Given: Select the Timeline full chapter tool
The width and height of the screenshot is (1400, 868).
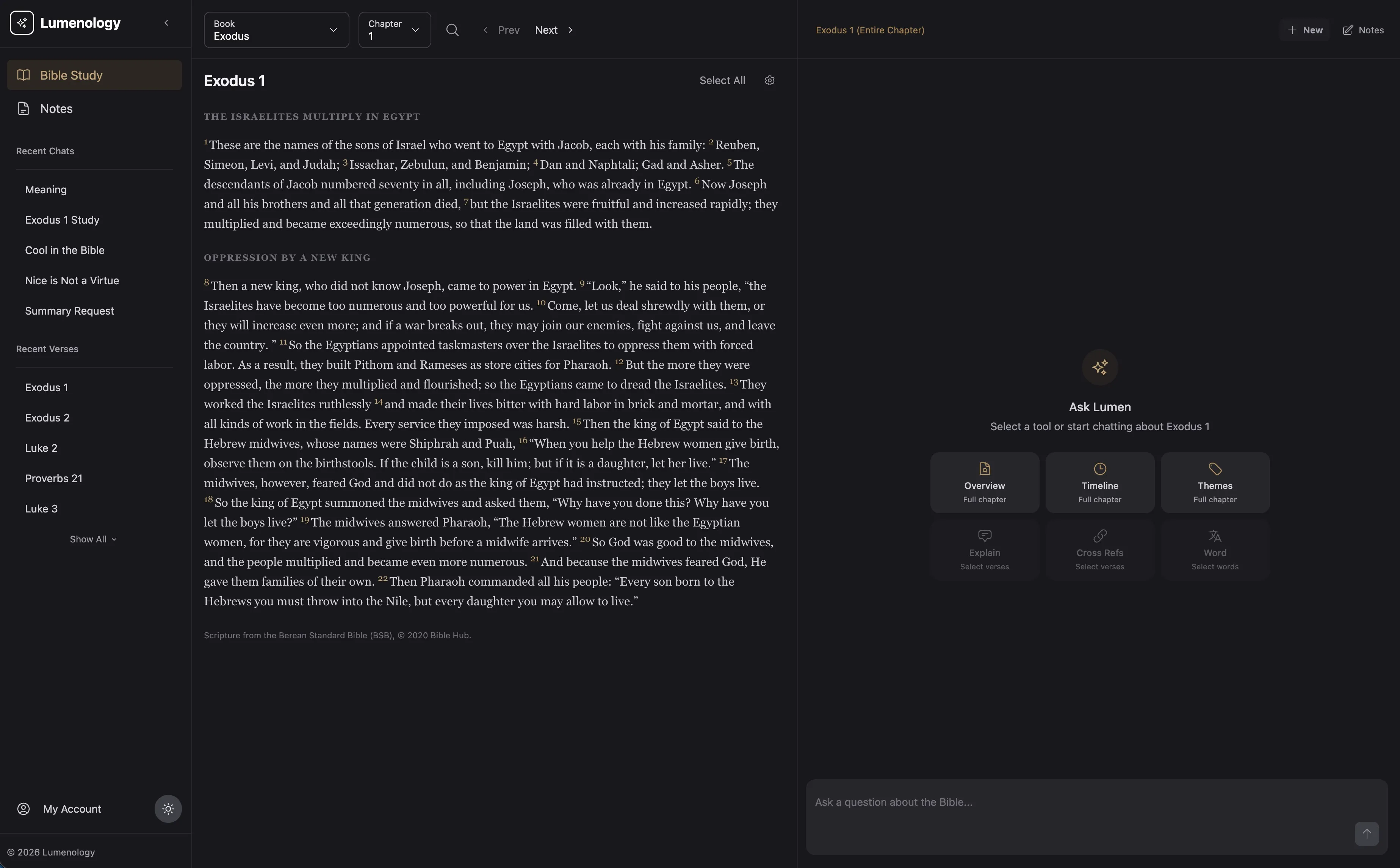Looking at the screenshot, I should [x=1099, y=482].
